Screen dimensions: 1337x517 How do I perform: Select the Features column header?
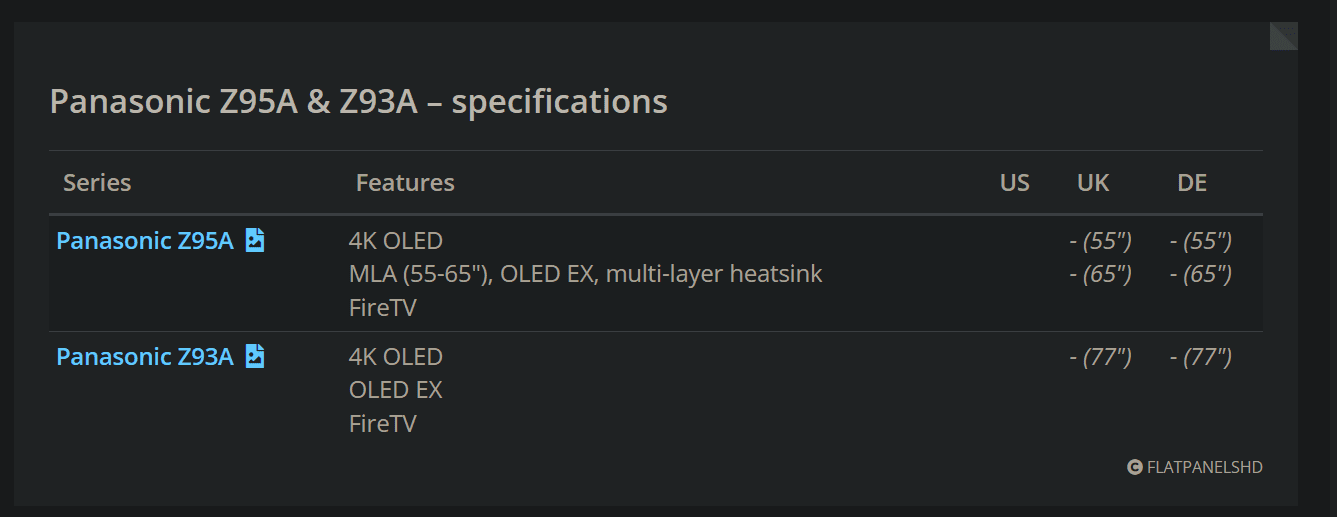tap(405, 183)
